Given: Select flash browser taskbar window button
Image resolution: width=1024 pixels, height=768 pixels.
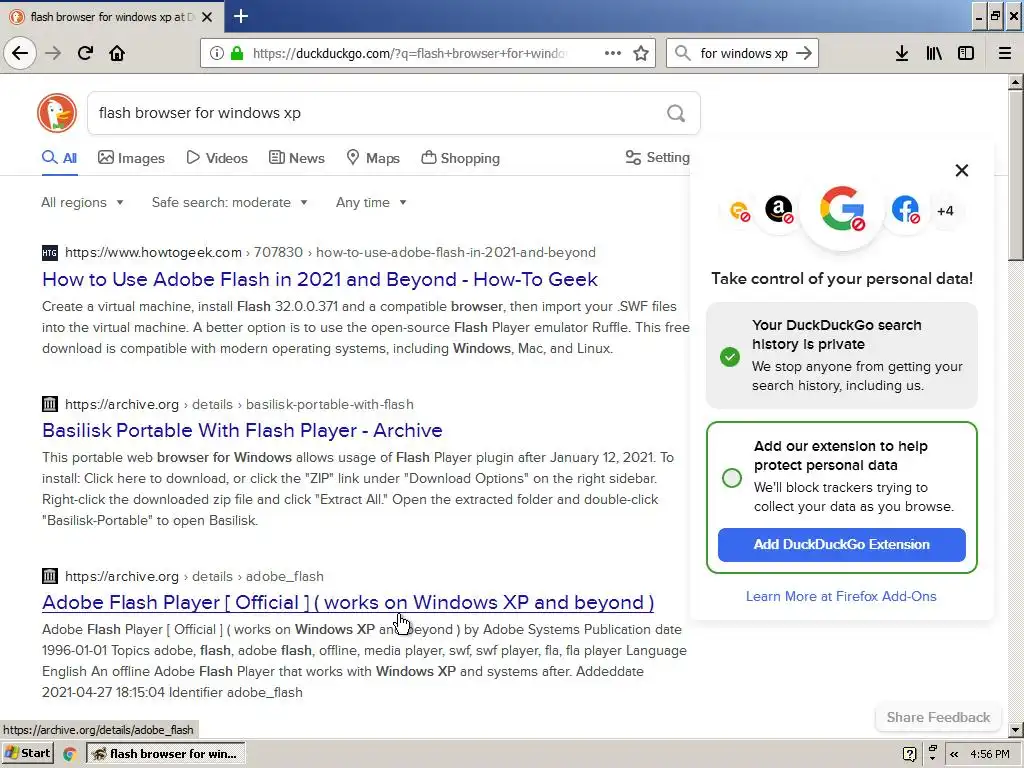Looking at the screenshot, I should pyautogui.click(x=167, y=754).
